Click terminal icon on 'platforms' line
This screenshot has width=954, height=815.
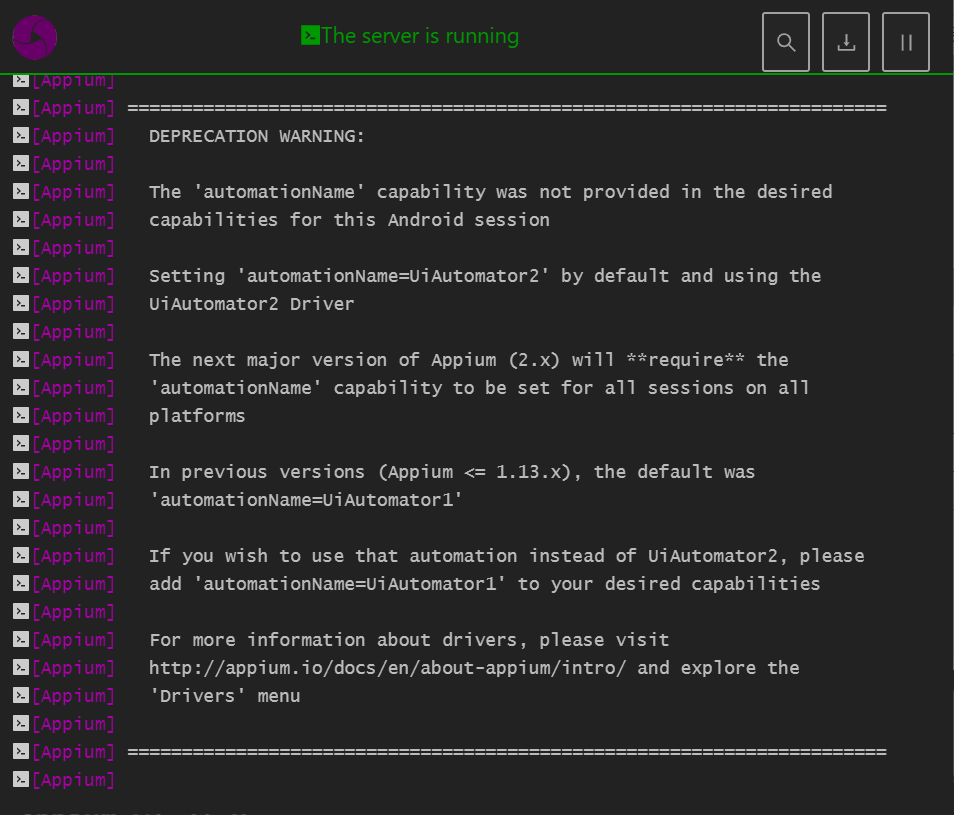tap(21, 415)
